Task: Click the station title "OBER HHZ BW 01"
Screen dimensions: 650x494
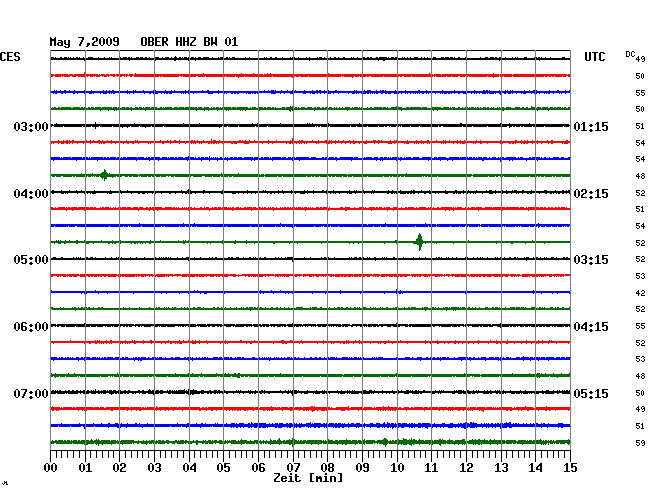Action: coord(189,42)
